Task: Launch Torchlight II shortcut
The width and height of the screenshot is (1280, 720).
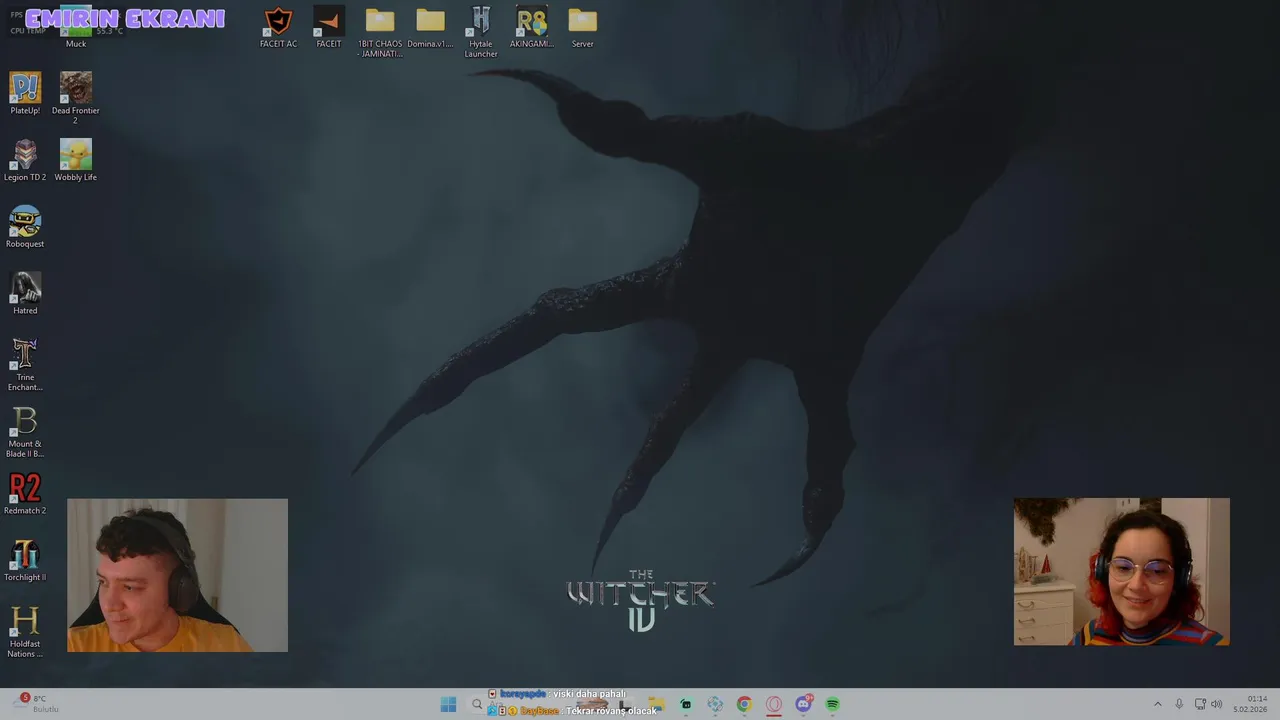Action: pyautogui.click(x=25, y=561)
